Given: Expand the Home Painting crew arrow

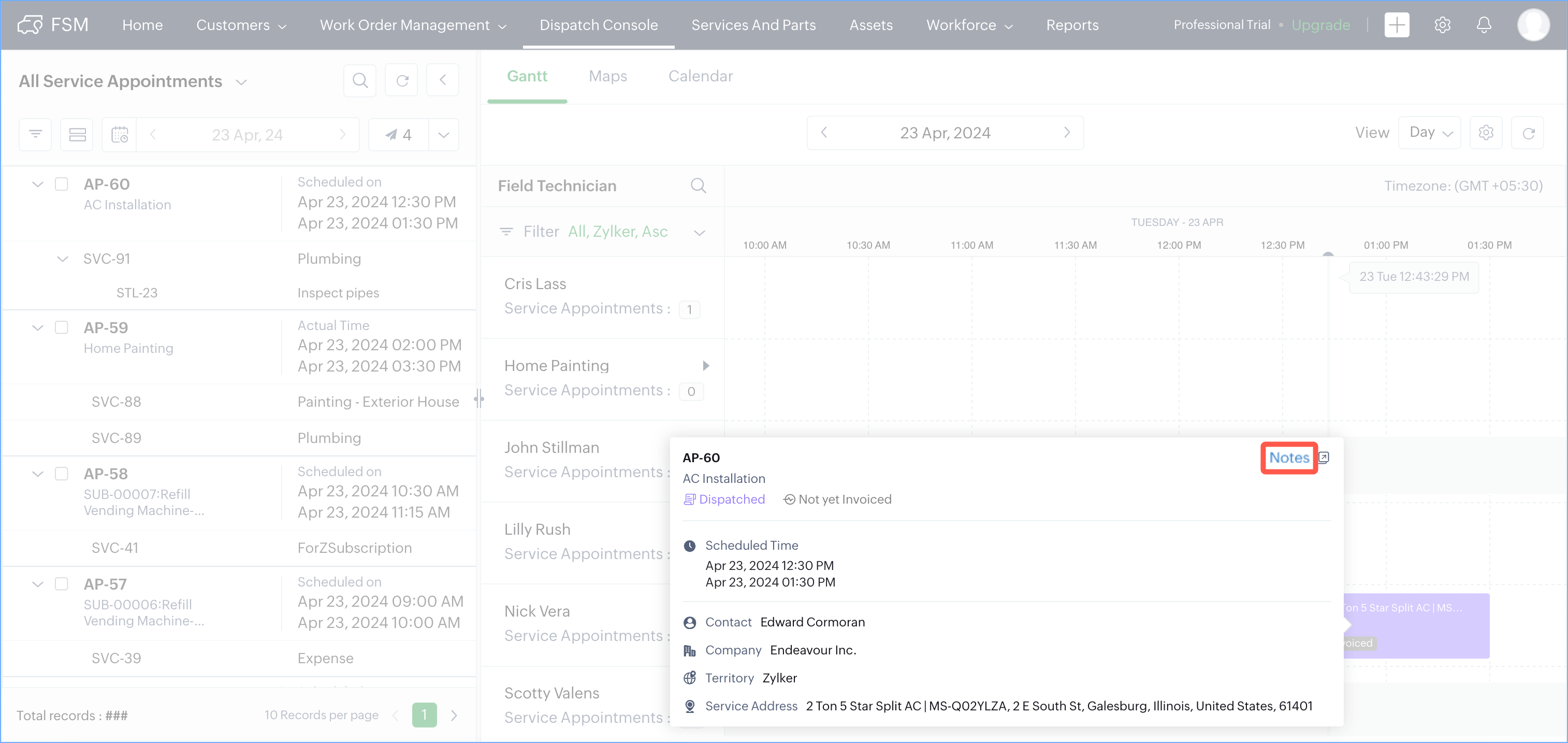Looking at the screenshot, I should [x=705, y=365].
